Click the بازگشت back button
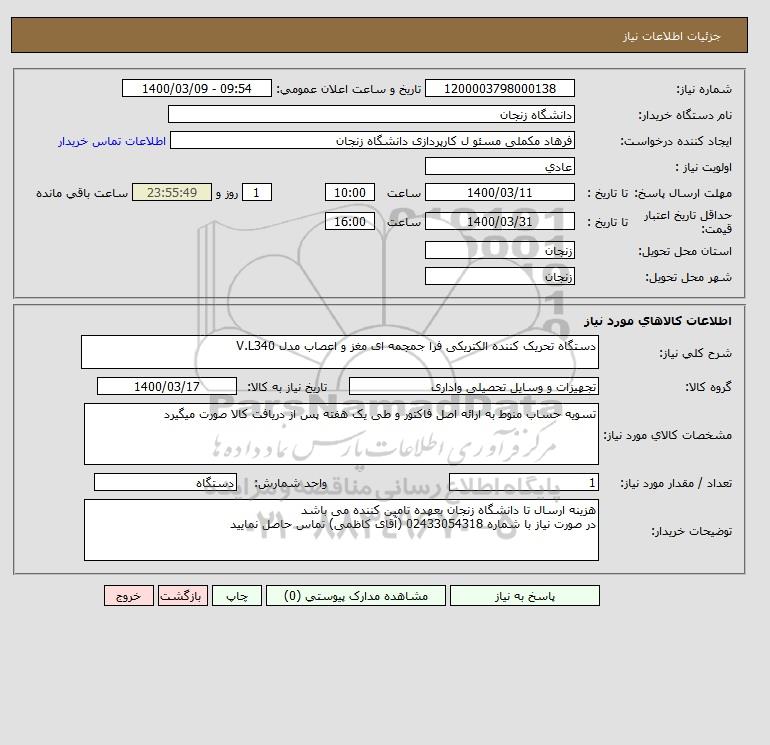 (183, 596)
